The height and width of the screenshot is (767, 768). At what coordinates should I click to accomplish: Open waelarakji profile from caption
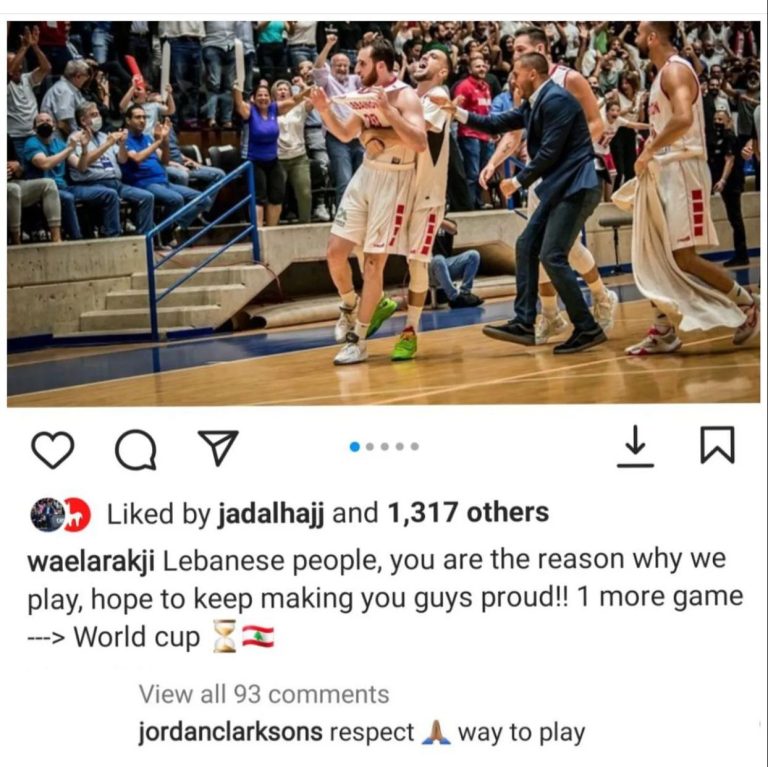click(91, 560)
